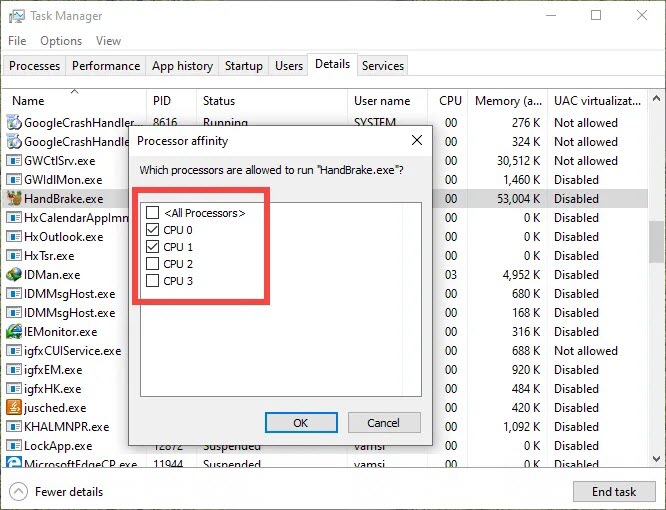Click the HandBrake.exe pineapple icon
Image resolution: width=666 pixels, height=510 pixels.
point(14,198)
